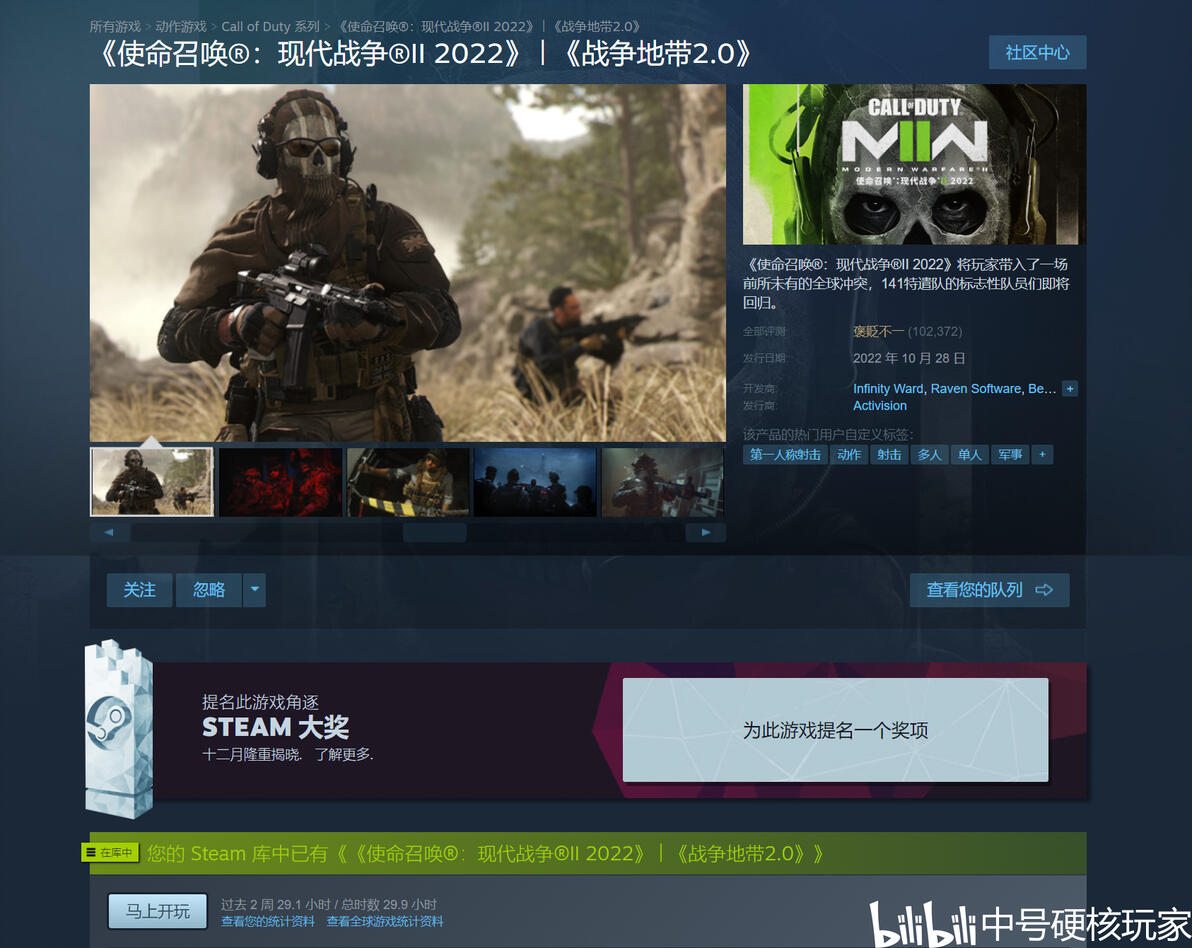This screenshot has width=1192, height=948.
Task: Open 查看您的统计资料 stats link
Action: (x=268, y=921)
